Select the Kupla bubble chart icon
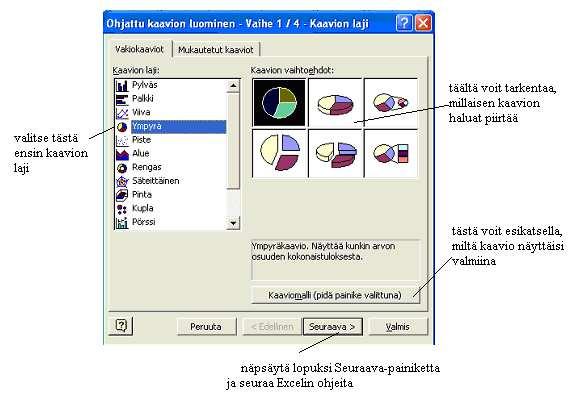The height and width of the screenshot is (394, 570). point(122,209)
